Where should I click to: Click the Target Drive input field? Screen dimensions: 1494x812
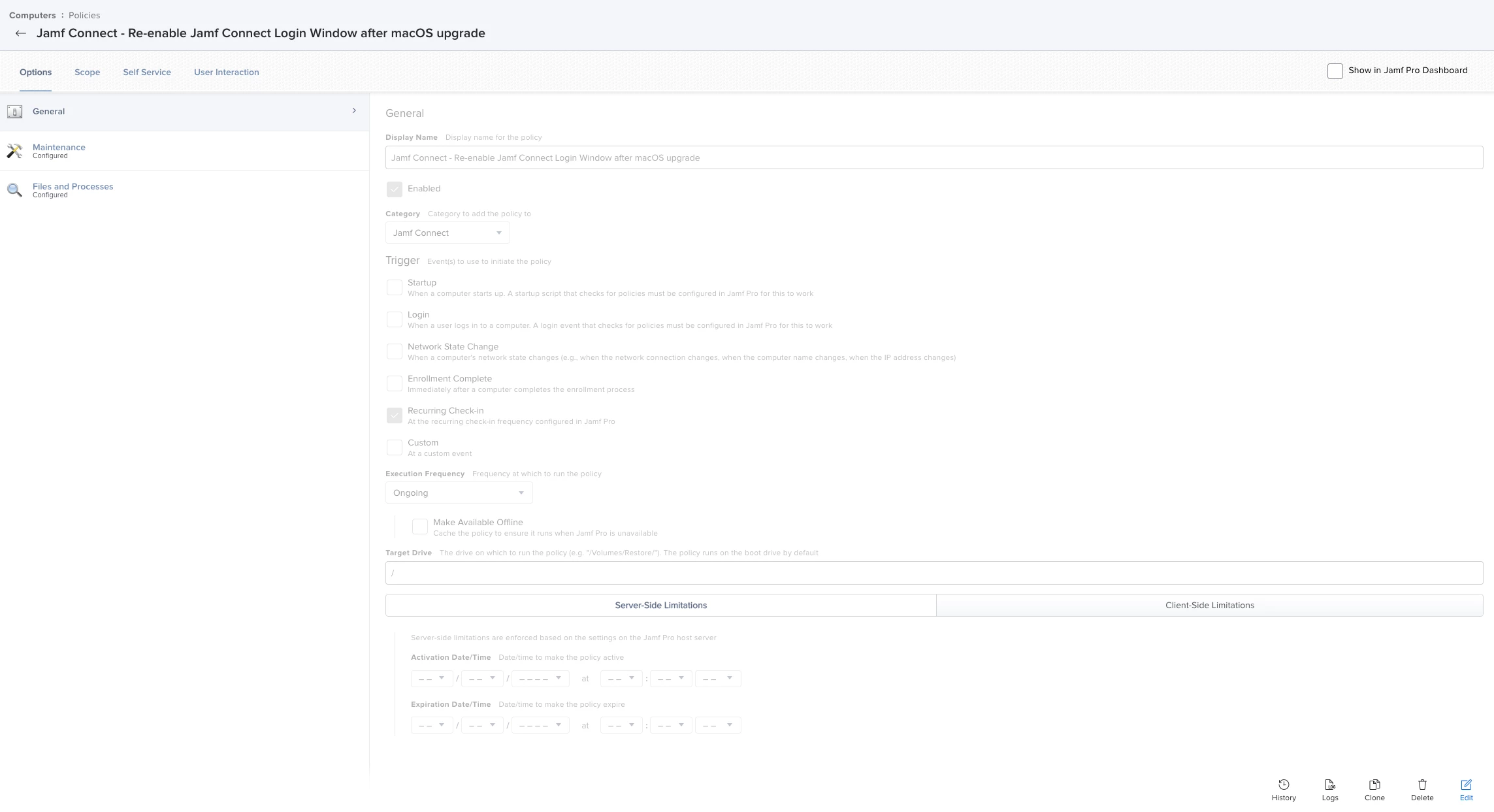(934, 573)
